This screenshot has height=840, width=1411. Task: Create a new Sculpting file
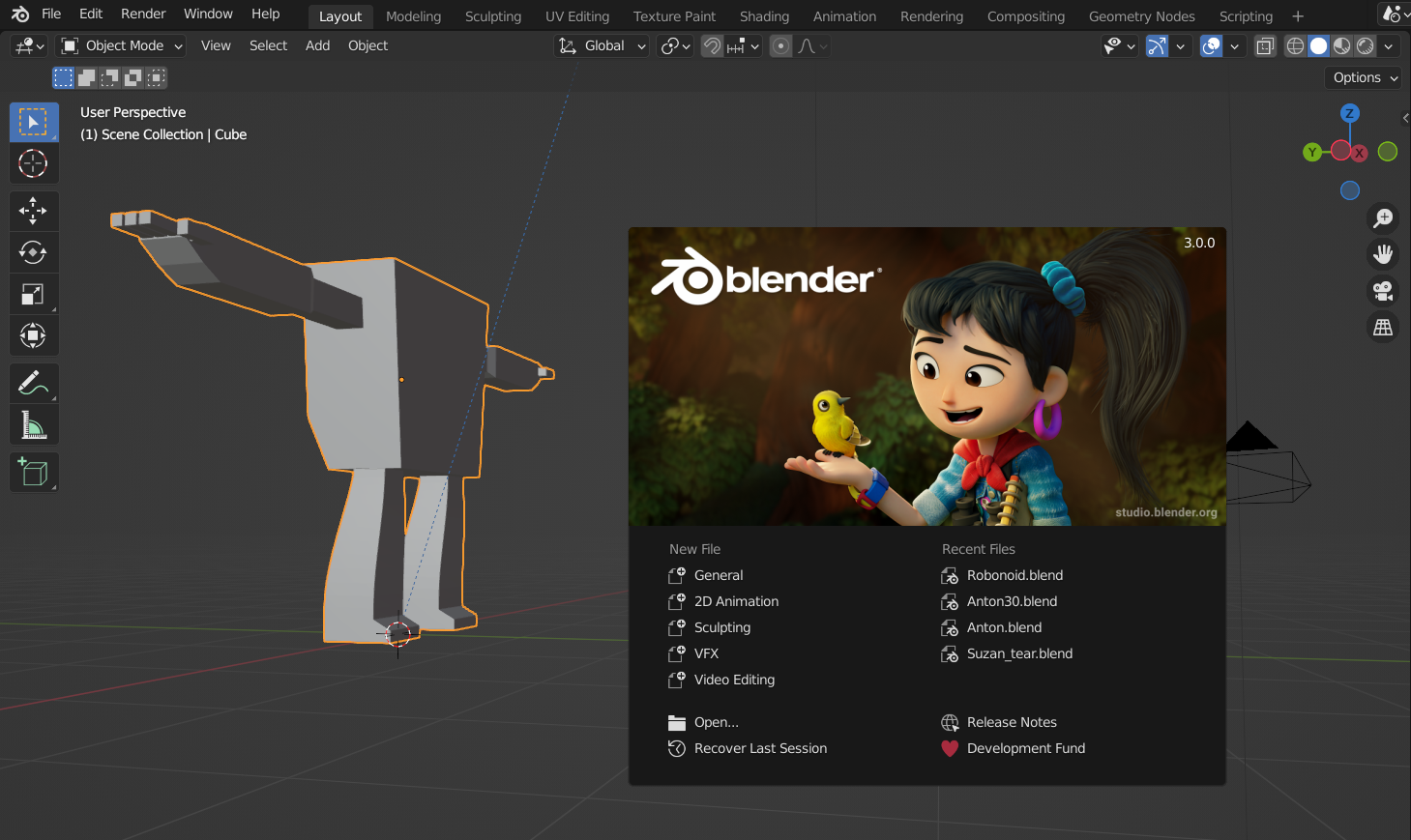tap(709, 627)
